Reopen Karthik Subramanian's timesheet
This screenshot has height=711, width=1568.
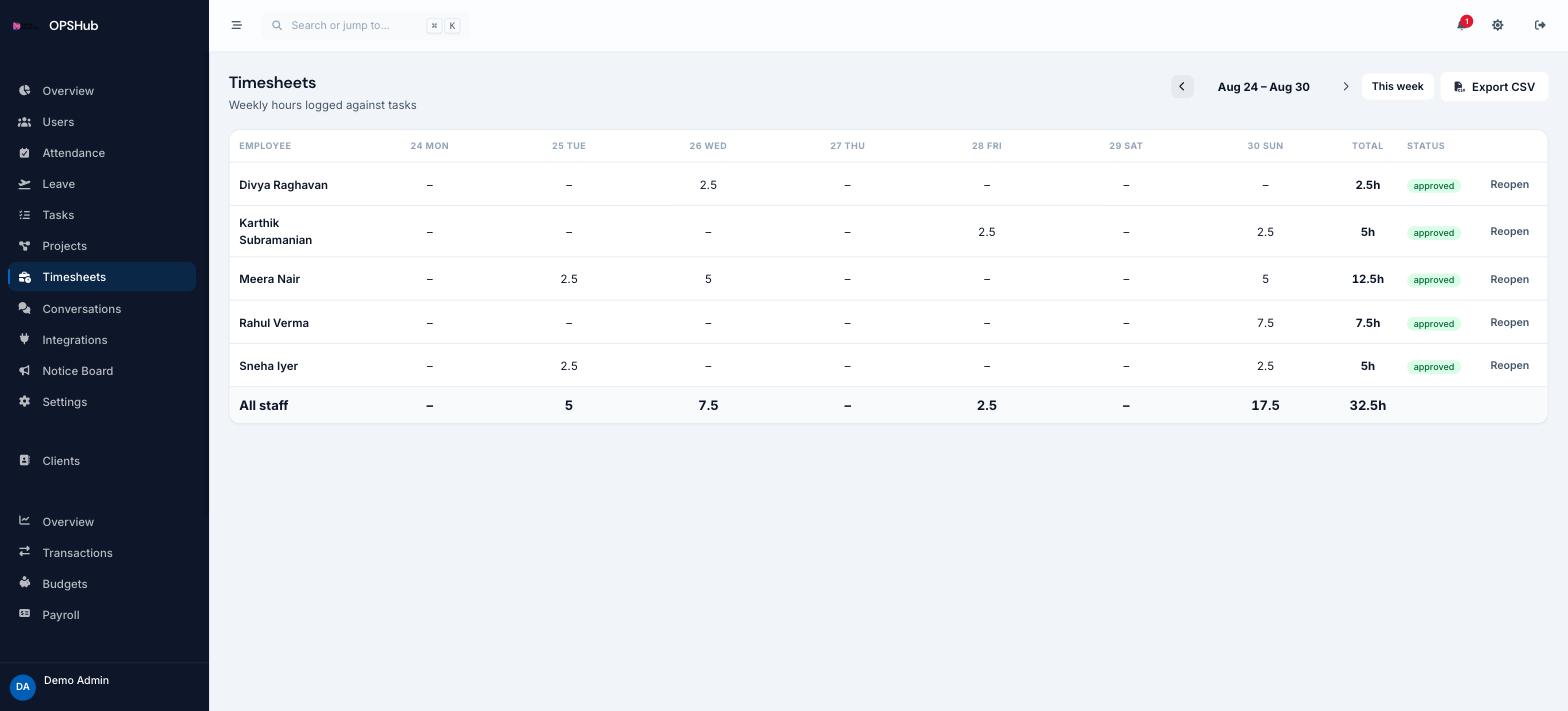coord(1509,231)
